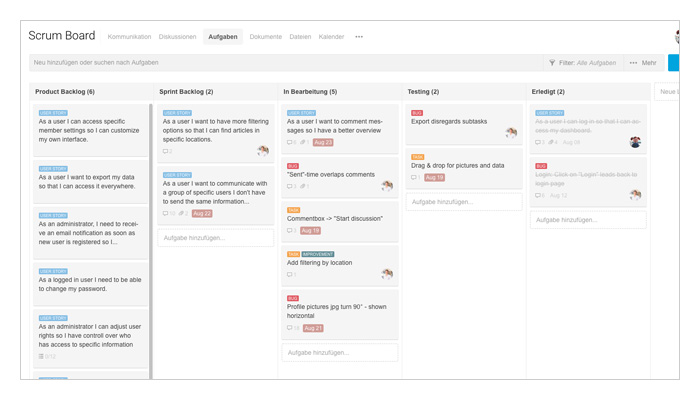
Task: Click Aufgabe hinzufügen in Testing column
Action: pyautogui.click(x=464, y=202)
